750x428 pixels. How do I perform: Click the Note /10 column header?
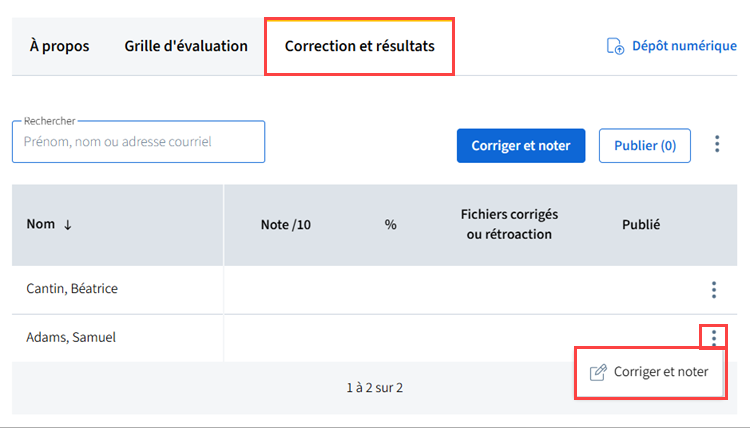click(285, 225)
